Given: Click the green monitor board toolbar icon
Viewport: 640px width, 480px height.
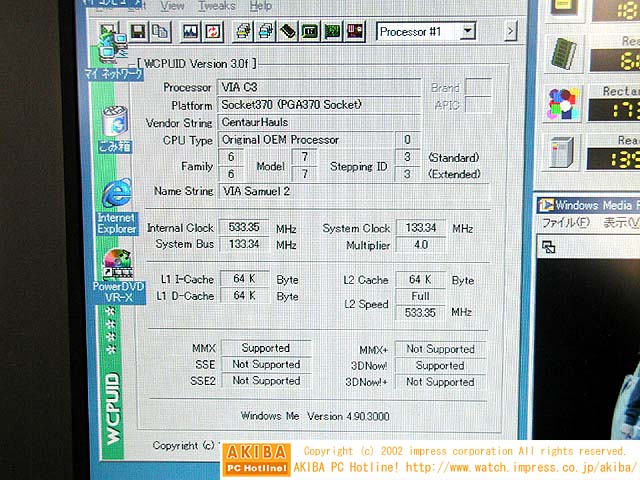Looking at the screenshot, I should [x=310, y=31].
